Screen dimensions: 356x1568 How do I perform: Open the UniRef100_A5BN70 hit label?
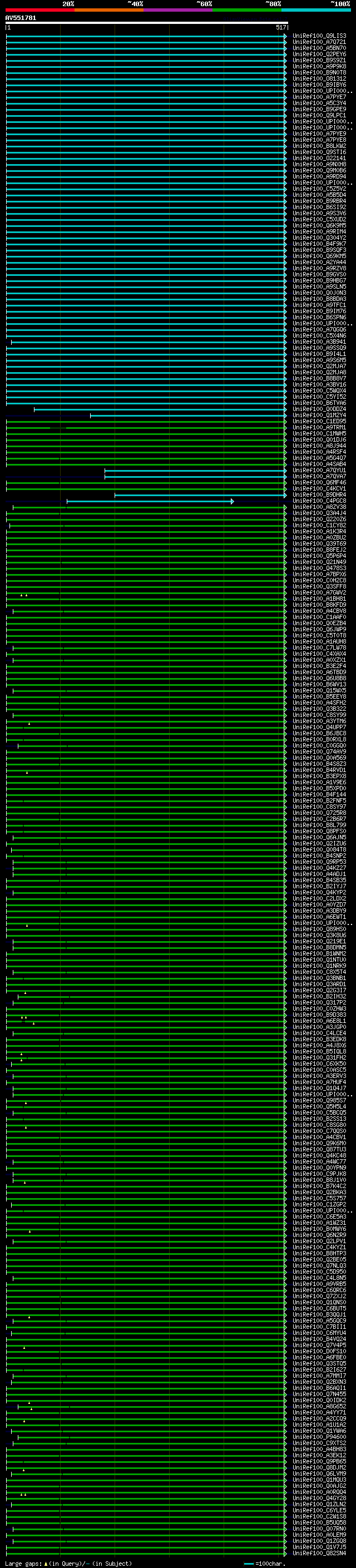(x=319, y=48)
